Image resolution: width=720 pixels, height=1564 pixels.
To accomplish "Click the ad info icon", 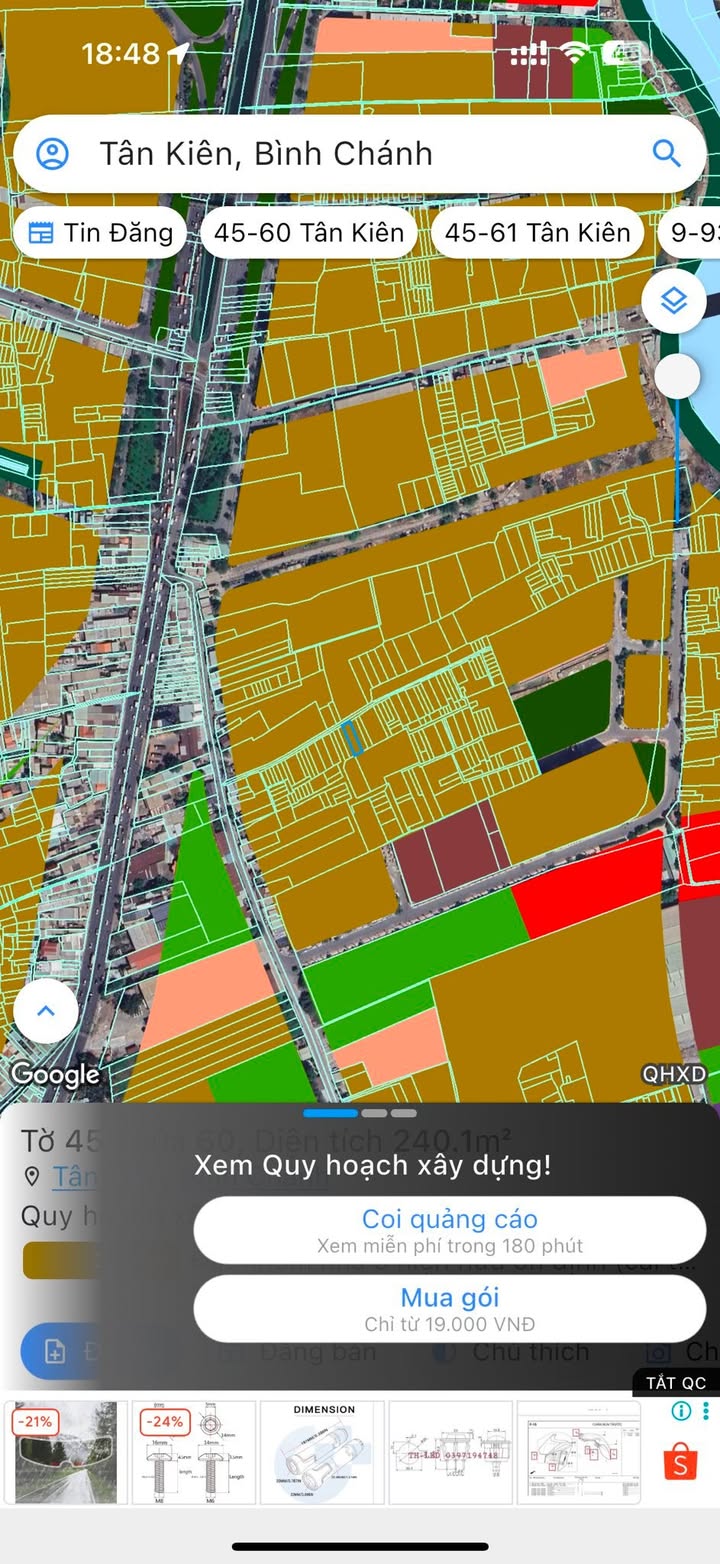I will coord(681,1411).
